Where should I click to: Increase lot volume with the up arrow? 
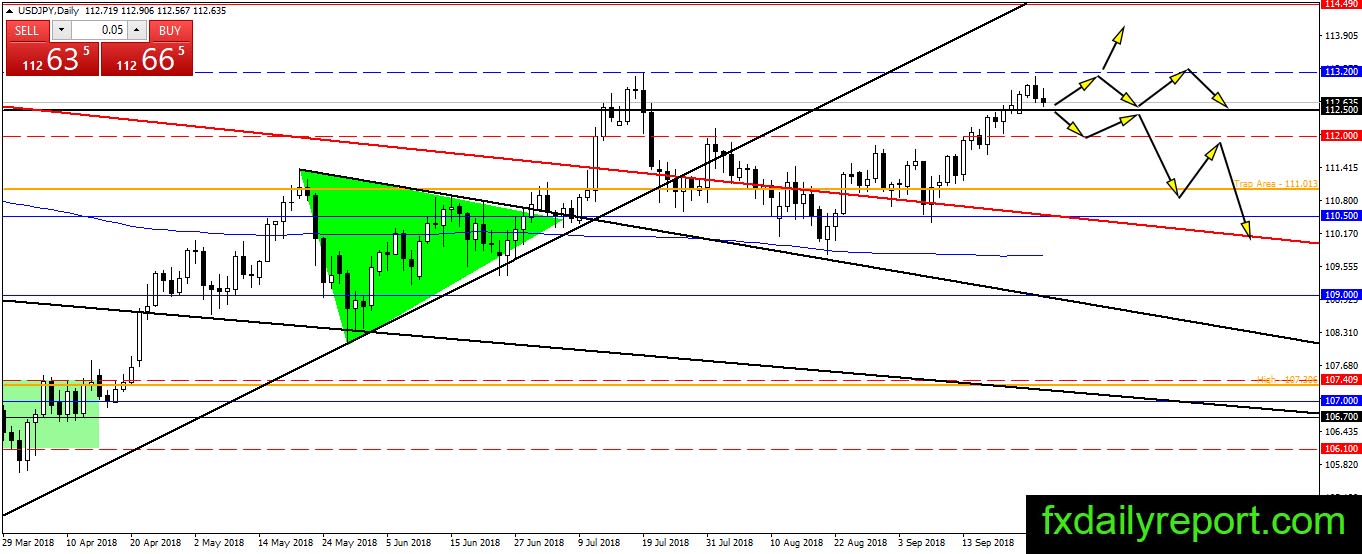pyautogui.click(x=138, y=31)
